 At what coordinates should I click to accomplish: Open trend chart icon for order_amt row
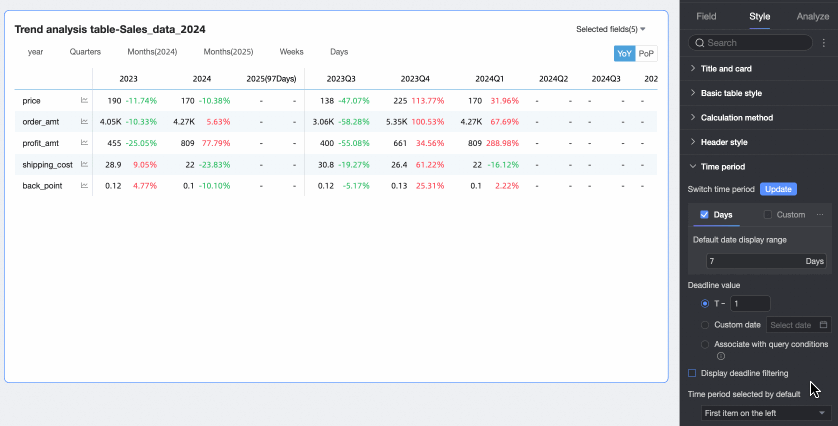click(x=85, y=122)
